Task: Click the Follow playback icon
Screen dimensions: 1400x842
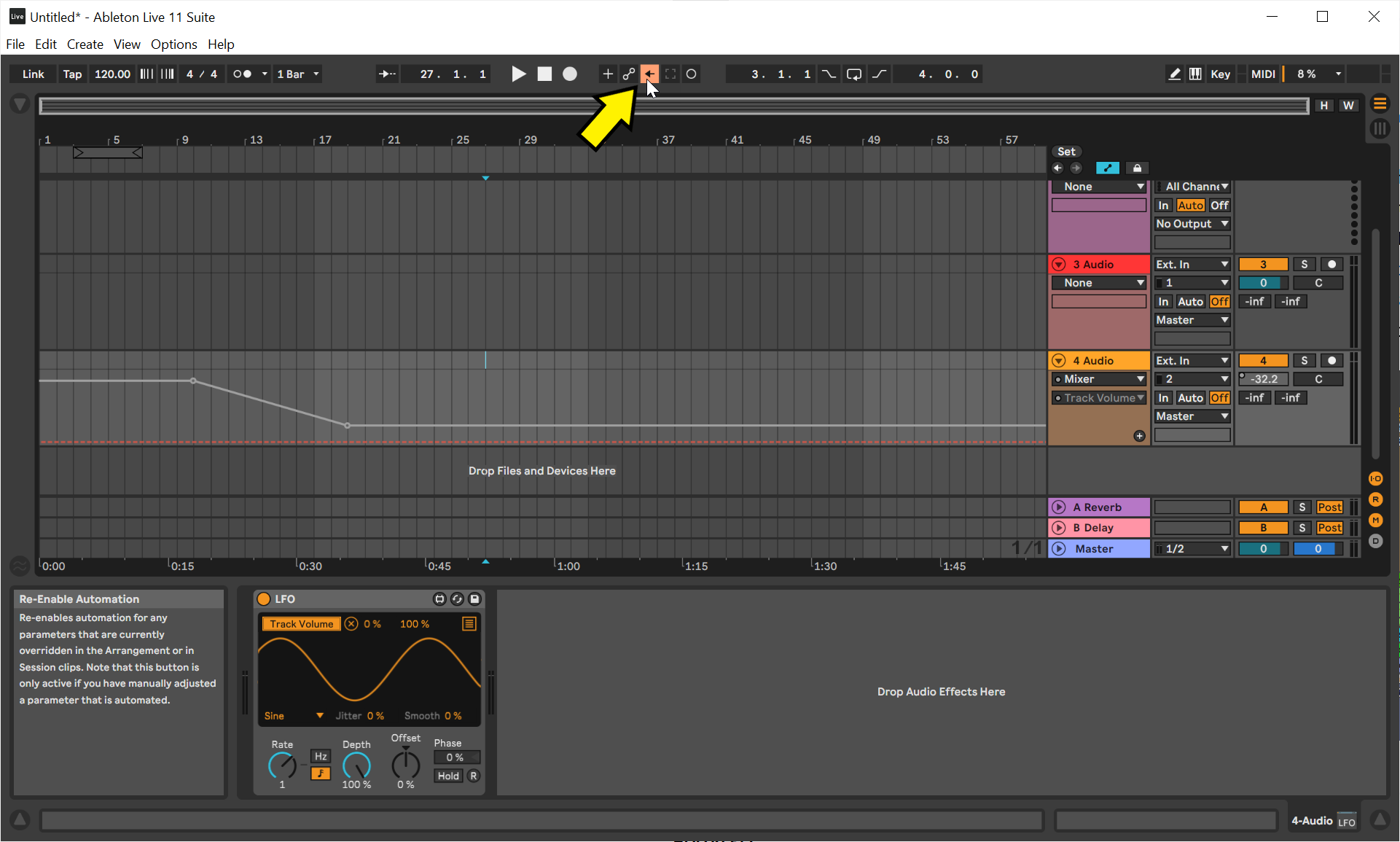Action: pos(387,74)
